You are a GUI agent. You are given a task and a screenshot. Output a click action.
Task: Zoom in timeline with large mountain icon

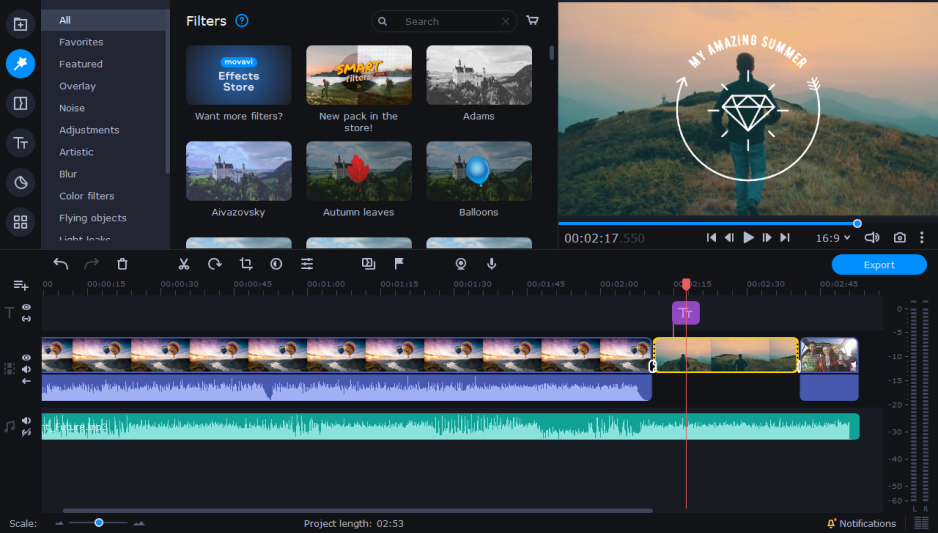(139, 523)
